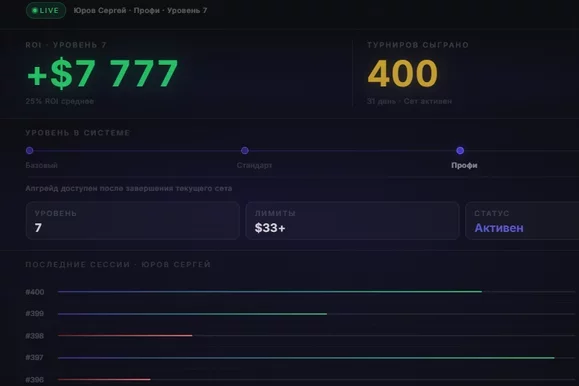Click the '#399' session label

tap(35, 314)
